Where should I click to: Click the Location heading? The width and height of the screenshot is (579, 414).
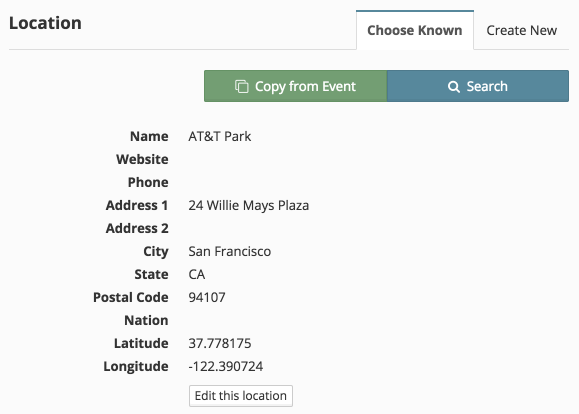coord(45,23)
